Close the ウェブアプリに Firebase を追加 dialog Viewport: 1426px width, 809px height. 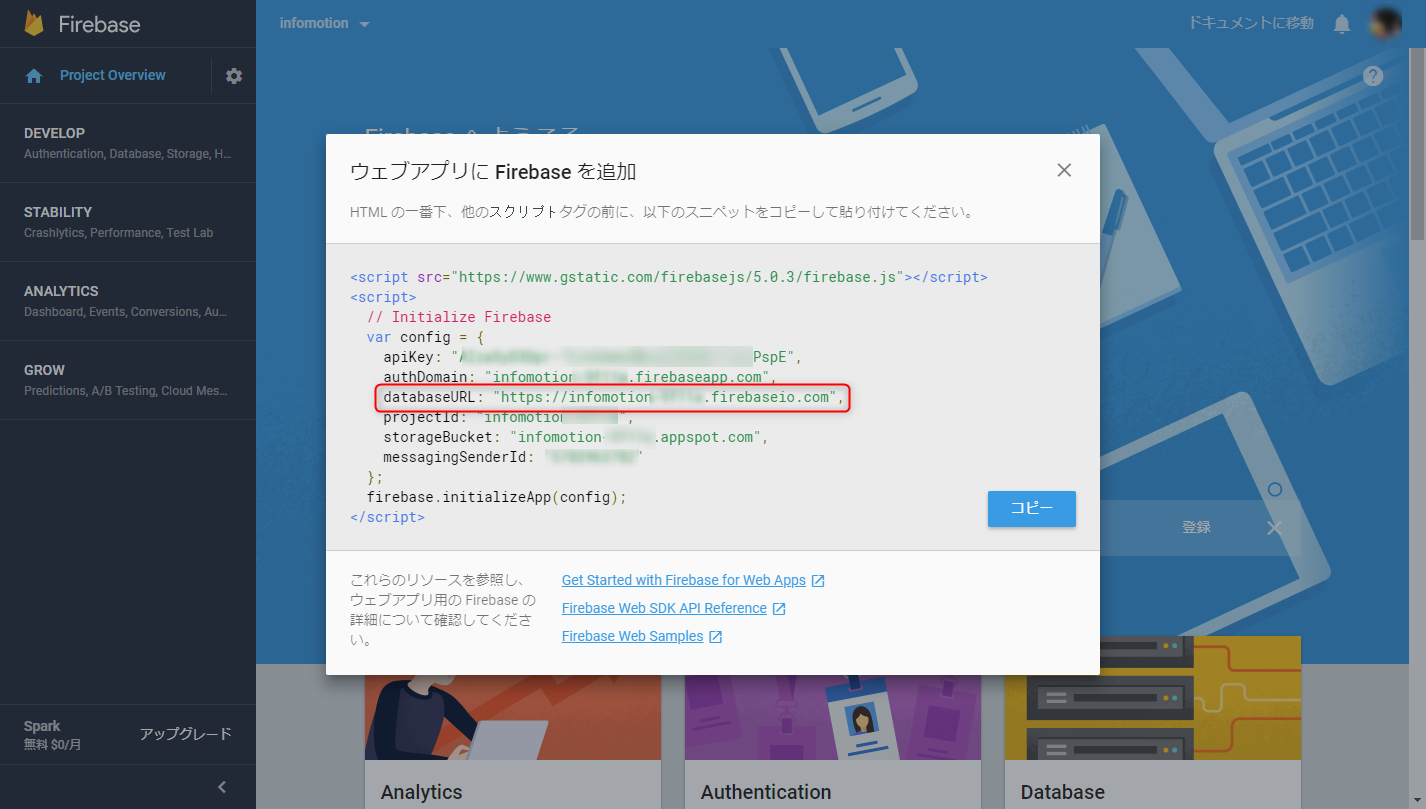pos(1063,170)
